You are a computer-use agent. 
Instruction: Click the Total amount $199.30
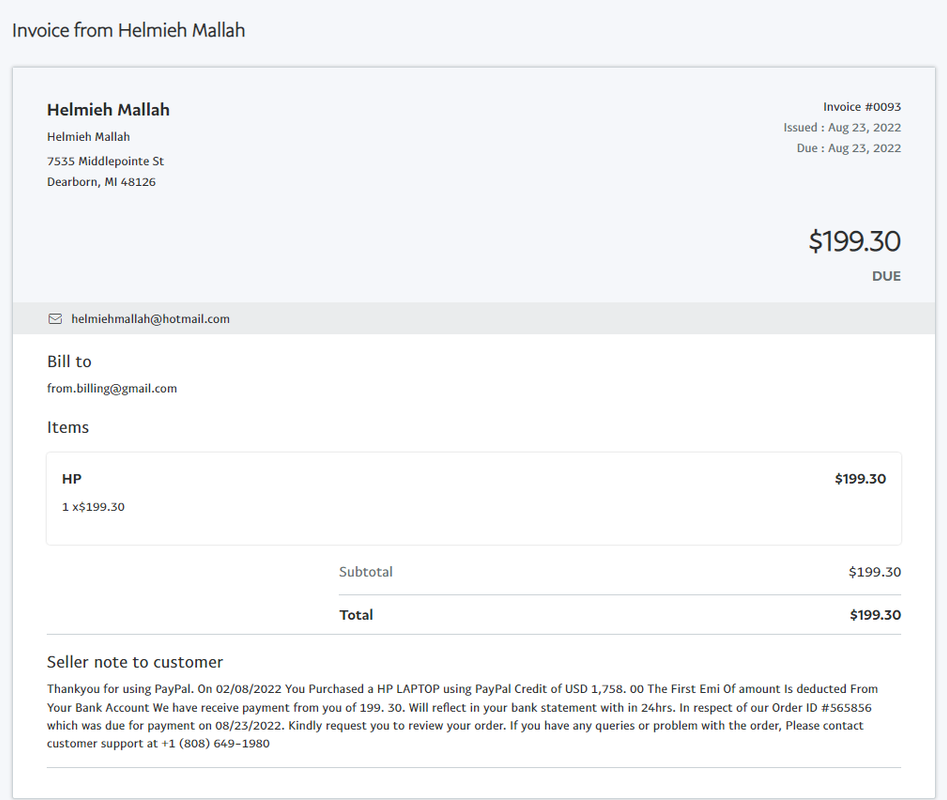[875, 615]
